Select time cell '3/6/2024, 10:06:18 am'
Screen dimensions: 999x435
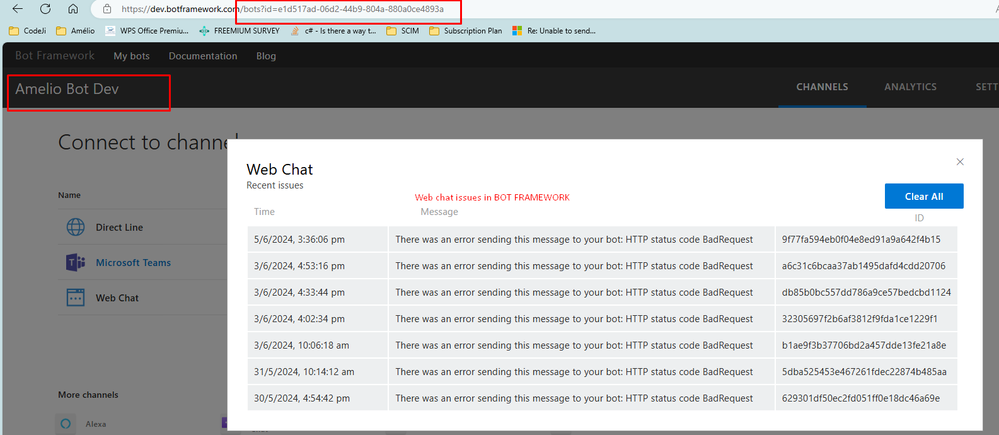click(317, 345)
